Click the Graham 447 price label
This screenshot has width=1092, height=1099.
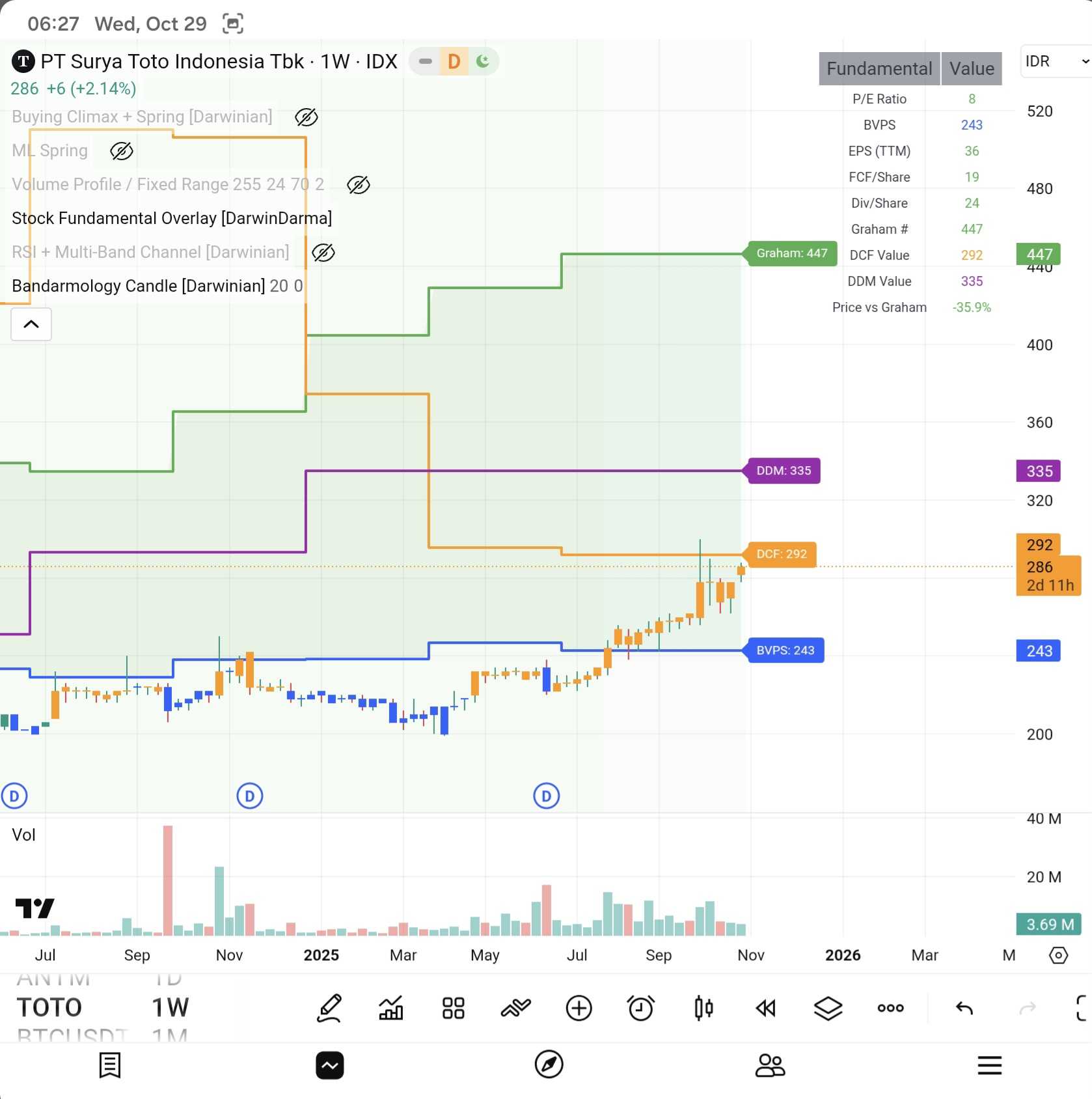[791, 253]
